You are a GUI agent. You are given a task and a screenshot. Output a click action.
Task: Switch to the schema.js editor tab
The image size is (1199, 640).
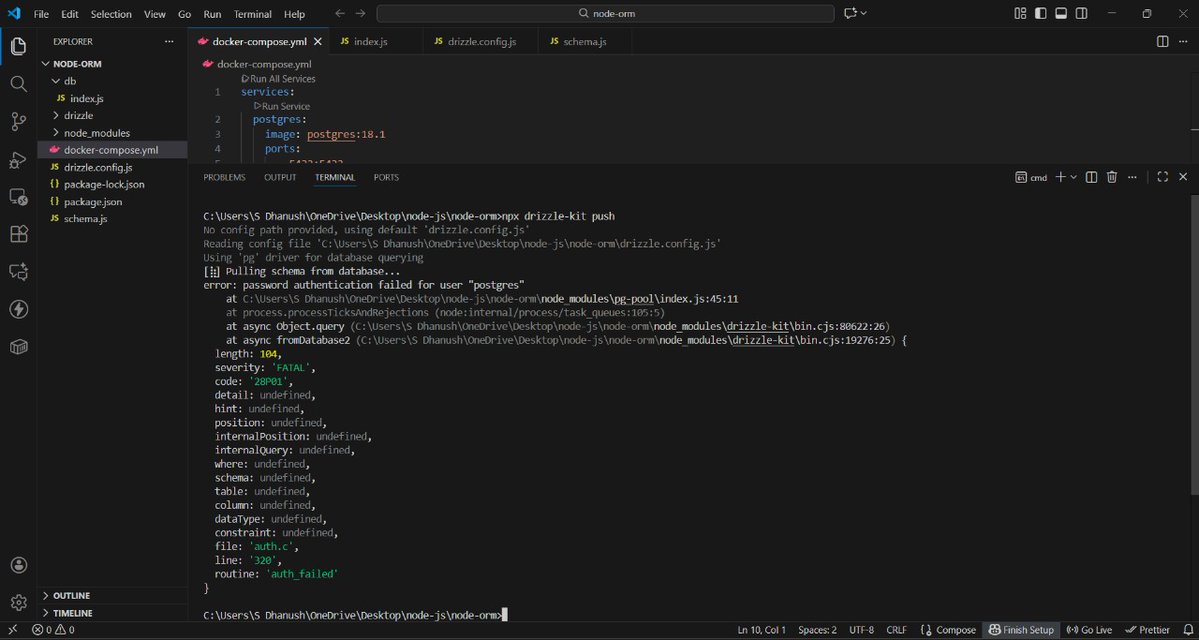(585, 41)
